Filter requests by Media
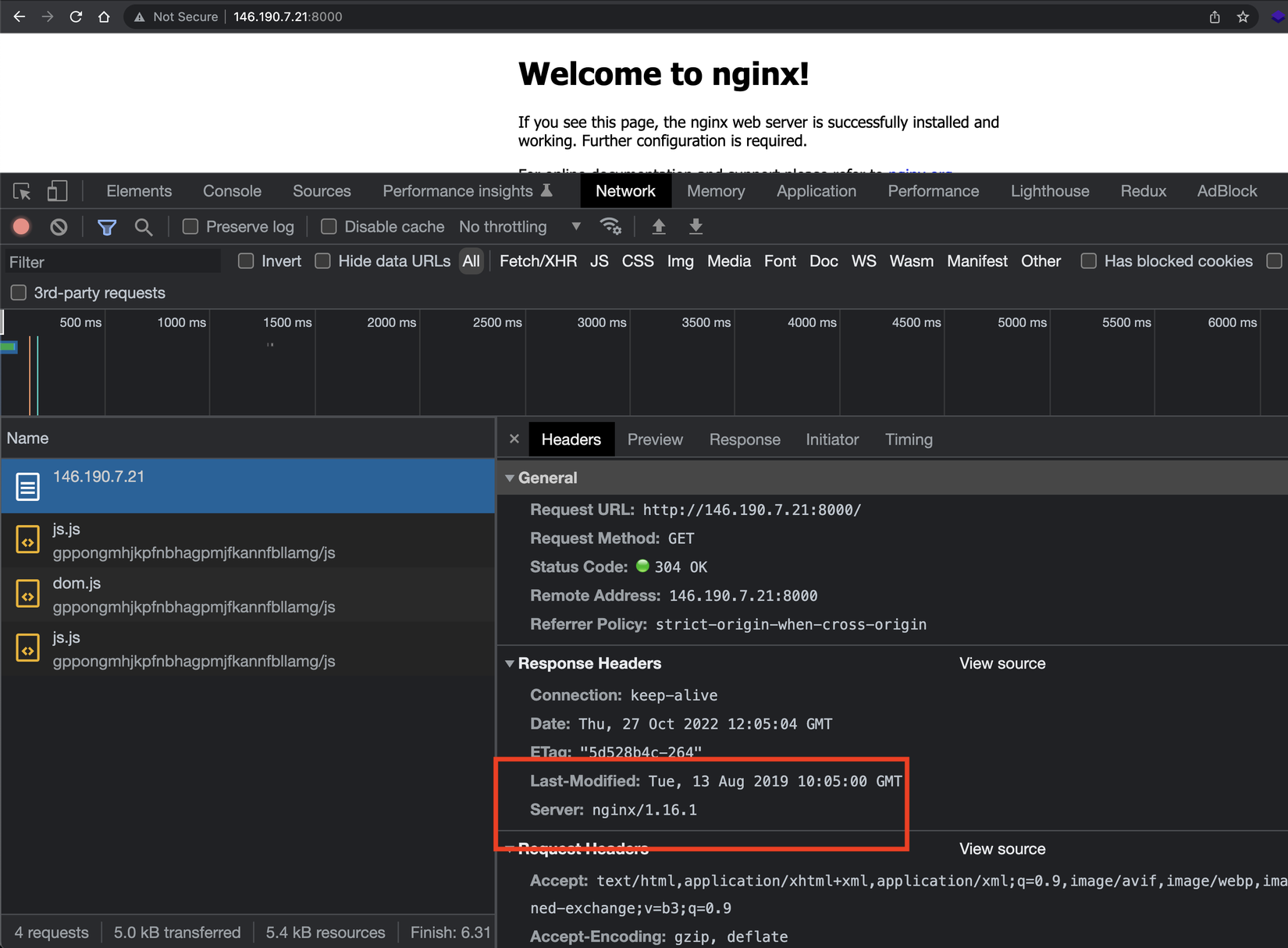The width and height of the screenshot is (1288, 948). coord(729,261)
